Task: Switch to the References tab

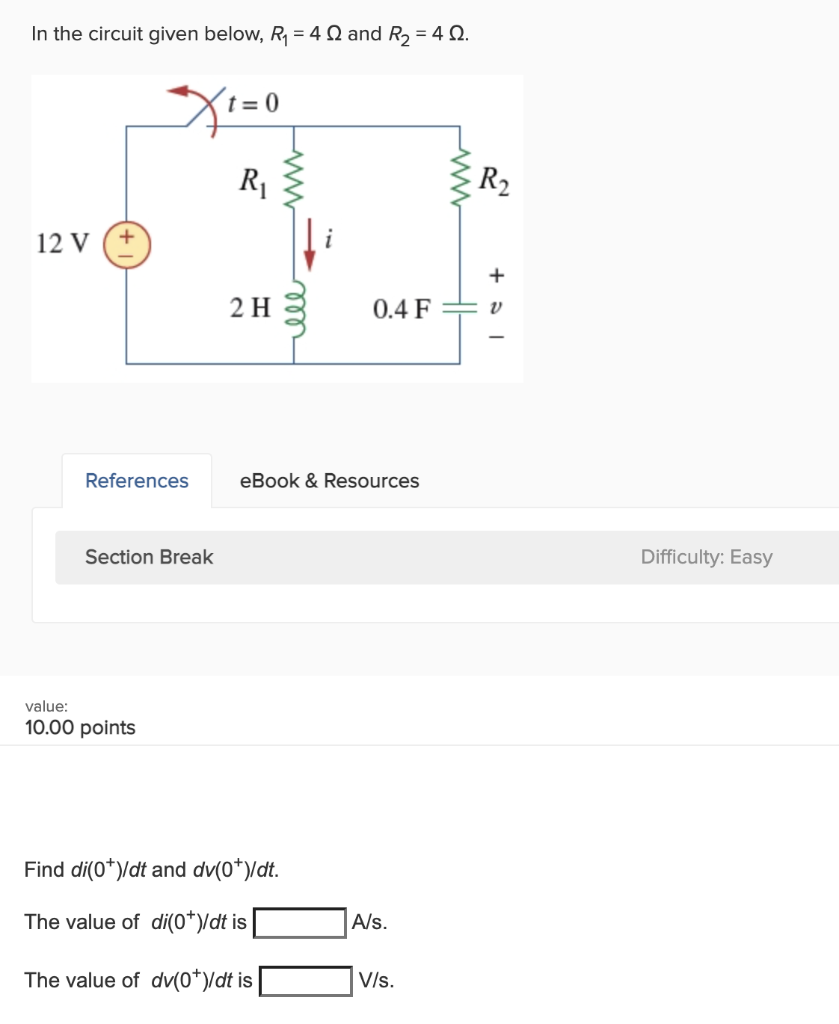Action: pyautogui.click(x=135, y=481)
